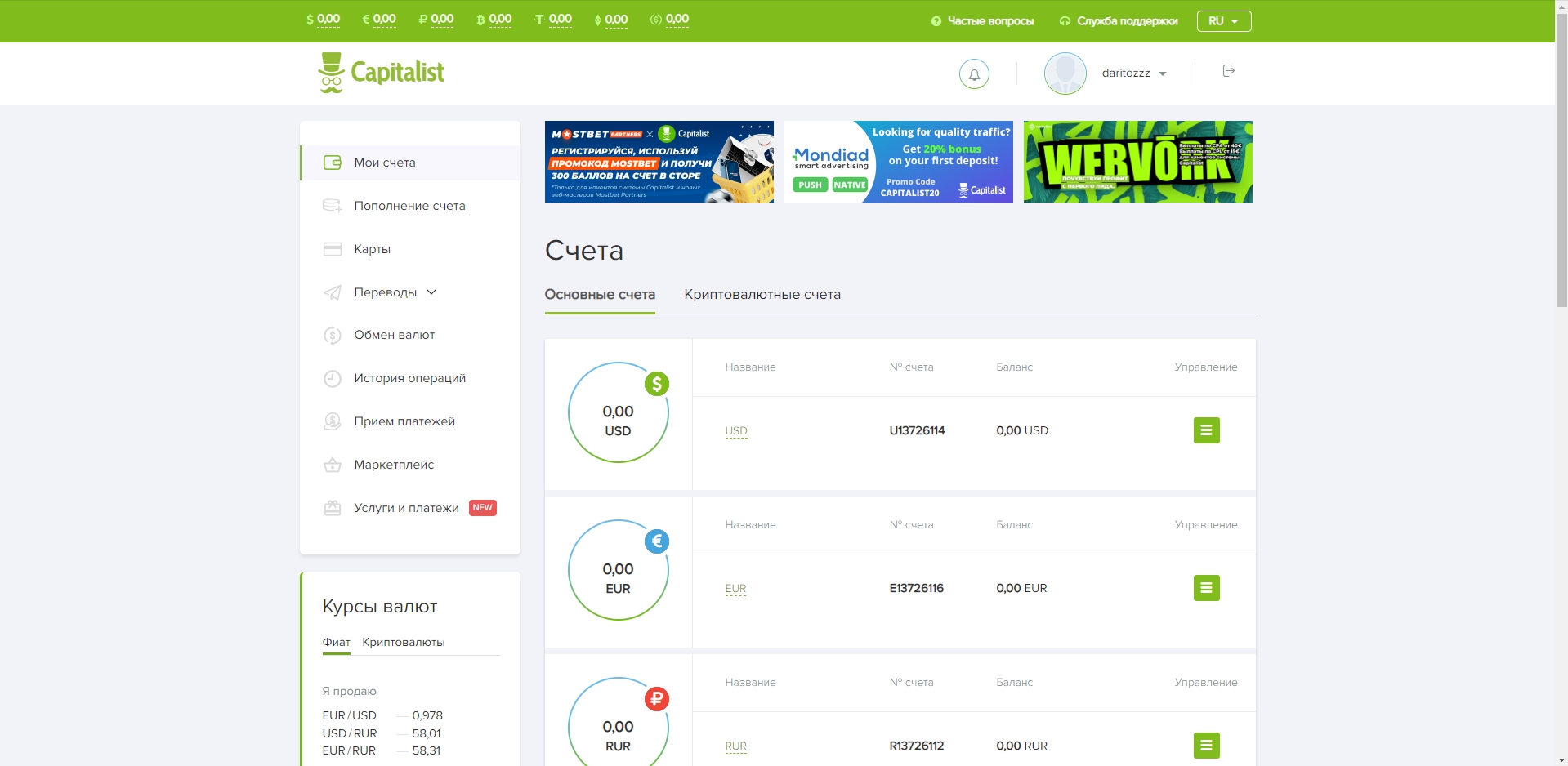1568x766 pixels.
Task: Go to the Capitalist logo homepage
Action: (x=381, y=73)
